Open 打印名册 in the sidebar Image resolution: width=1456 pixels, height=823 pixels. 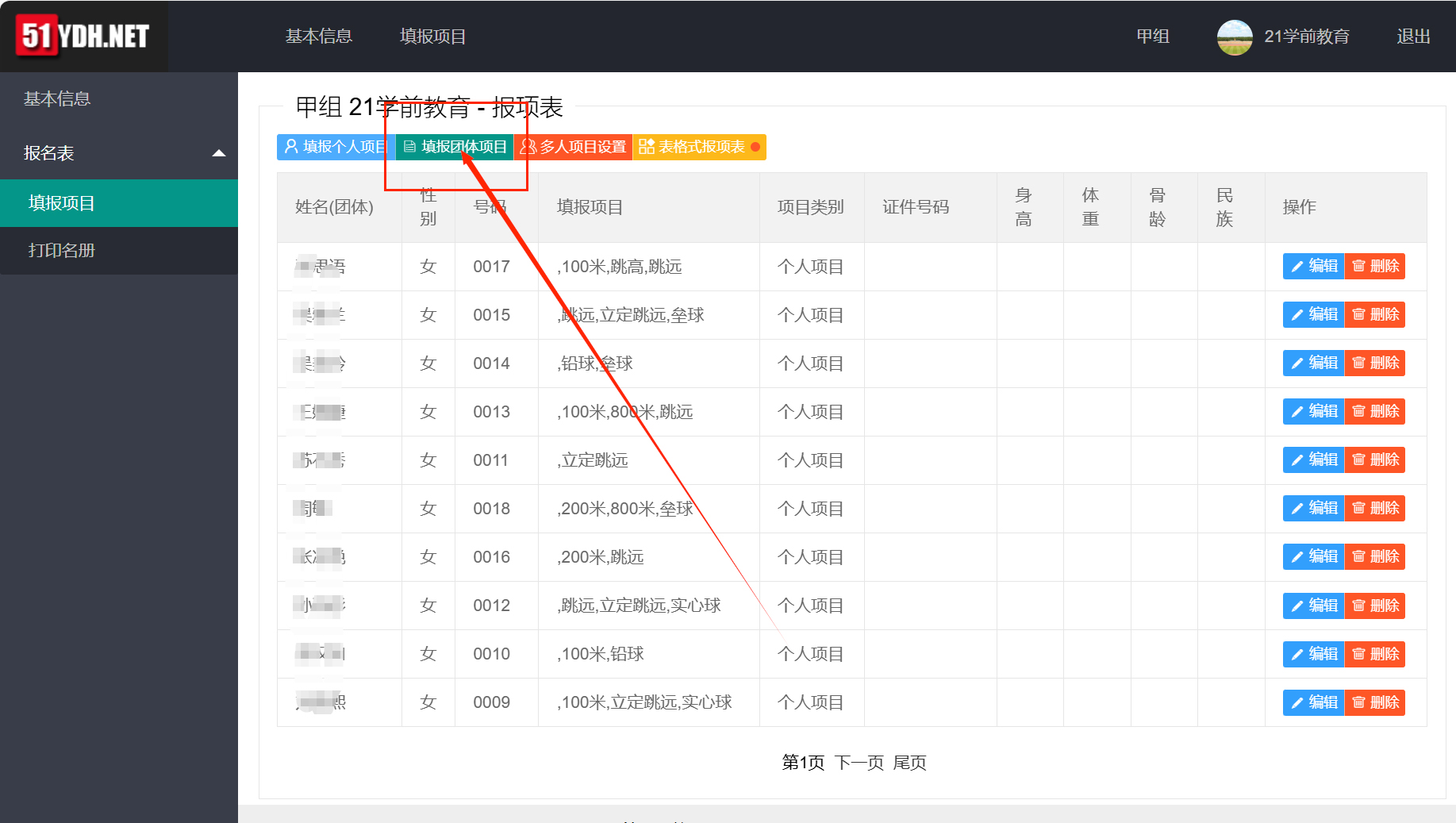coord(119,251)
